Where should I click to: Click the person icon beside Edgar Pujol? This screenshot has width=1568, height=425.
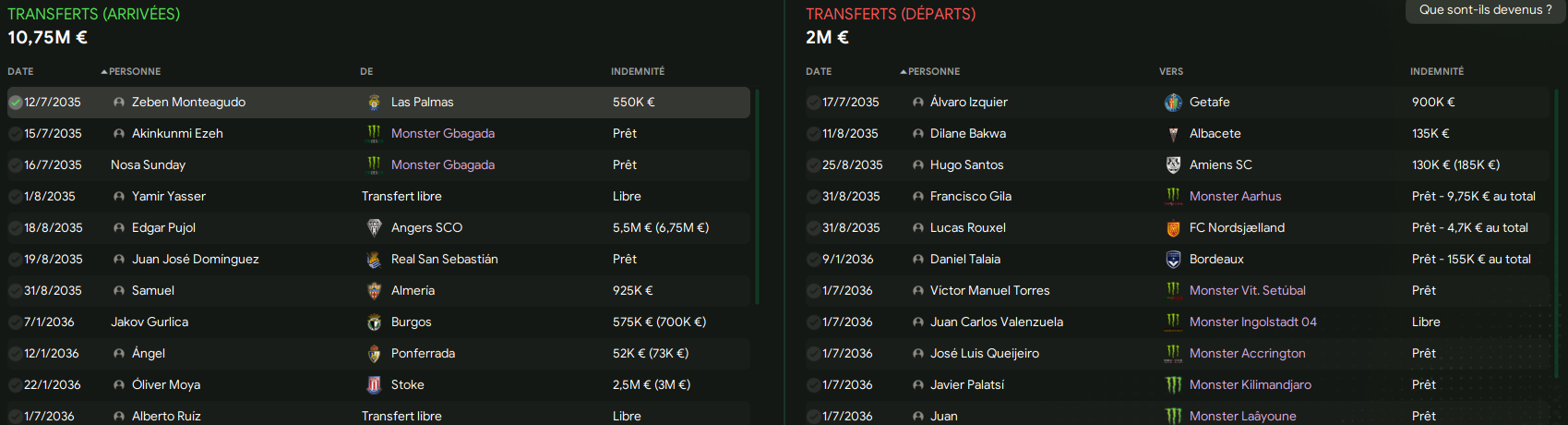click(119, 228)
